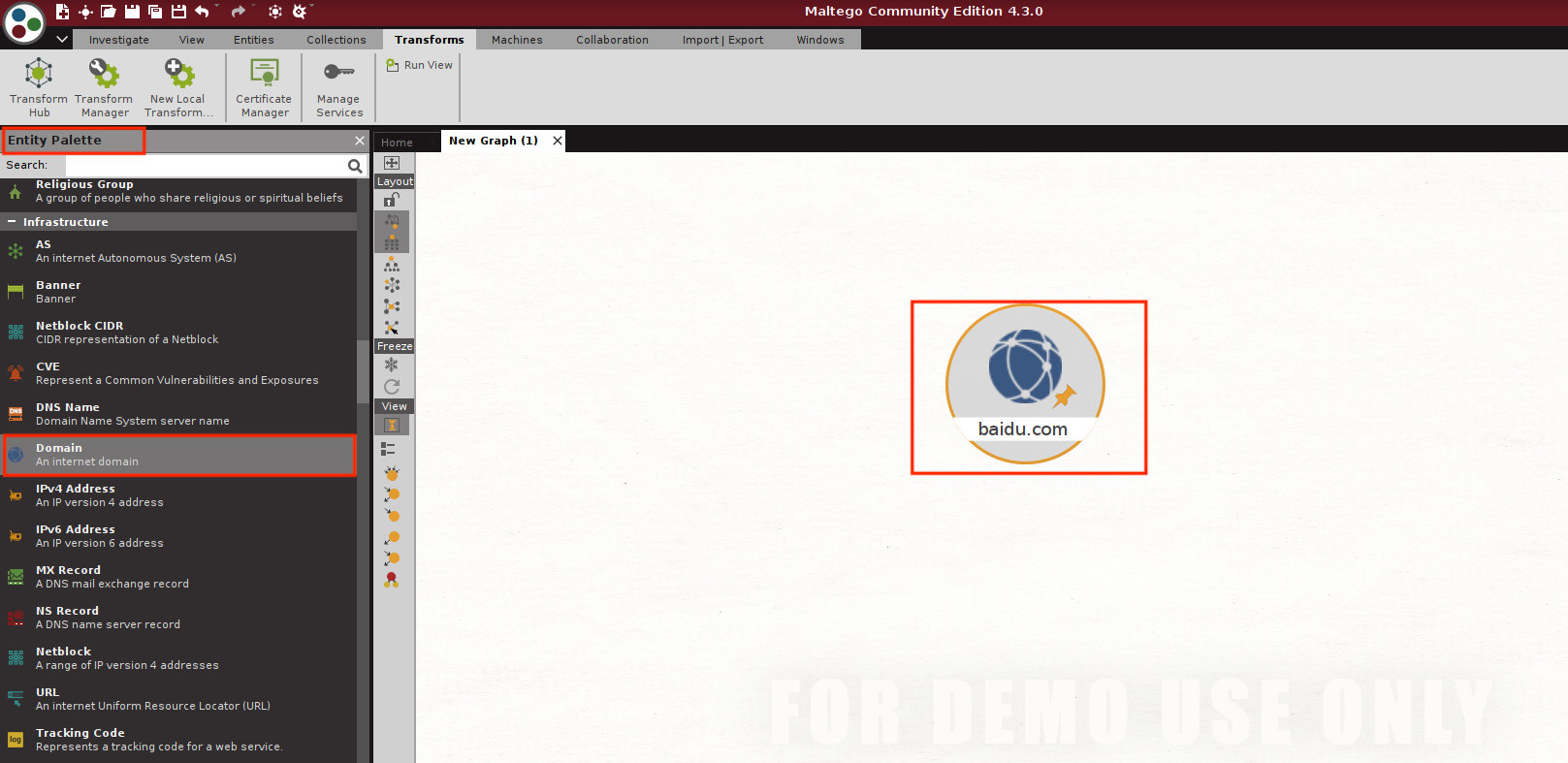1568x763 pixels.
Task: Open Manage Services
Action: 338,86
